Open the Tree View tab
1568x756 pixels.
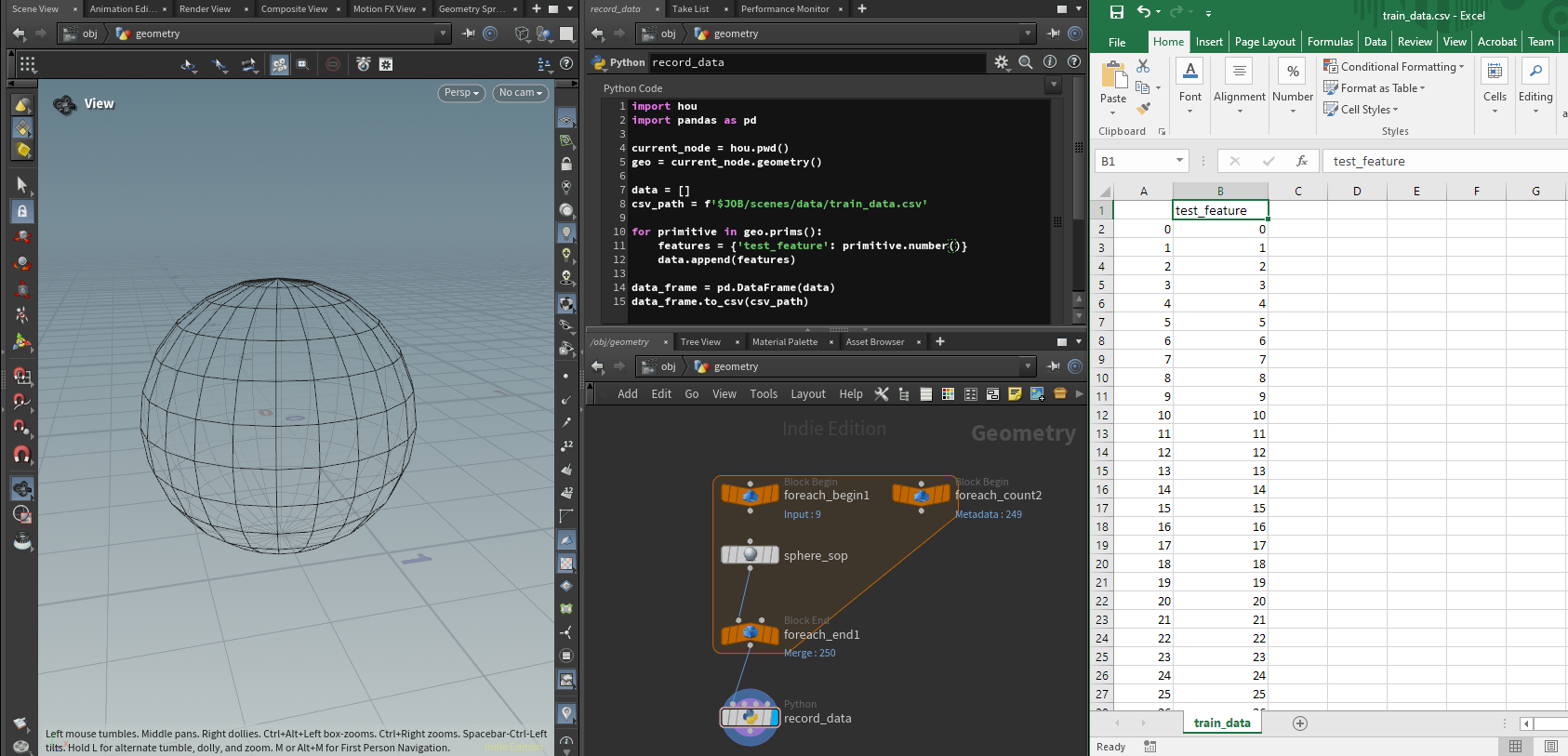pos(700,342)
